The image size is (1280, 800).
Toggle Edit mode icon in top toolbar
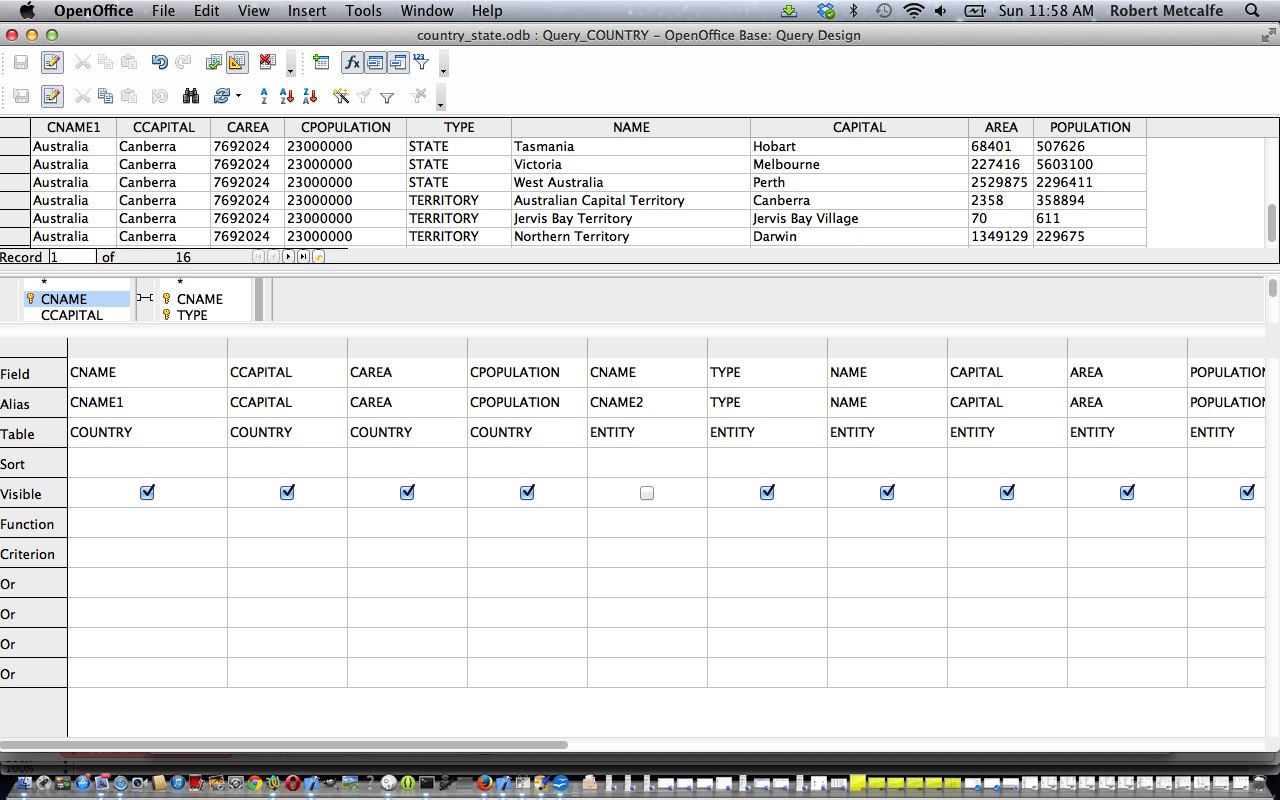point(52,62)
